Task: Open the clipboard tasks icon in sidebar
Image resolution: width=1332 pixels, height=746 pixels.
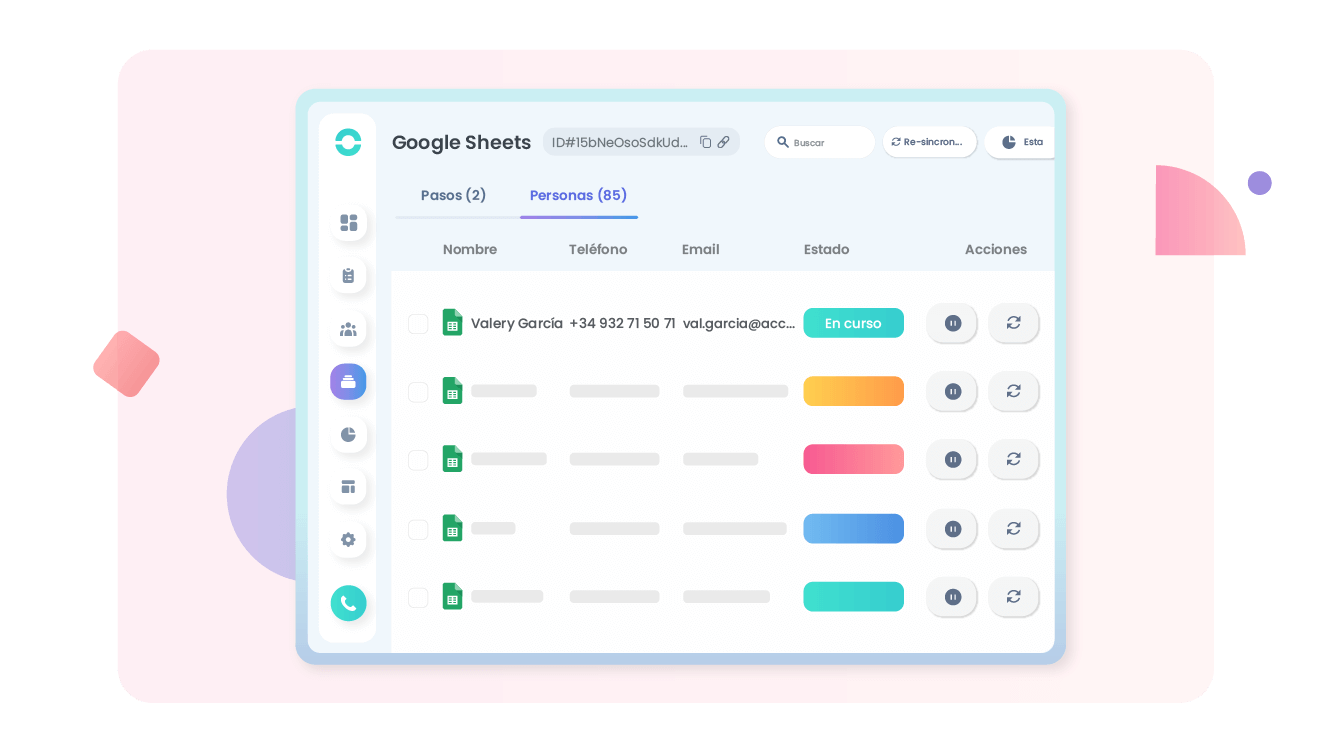Action: (x=348, y=276)
